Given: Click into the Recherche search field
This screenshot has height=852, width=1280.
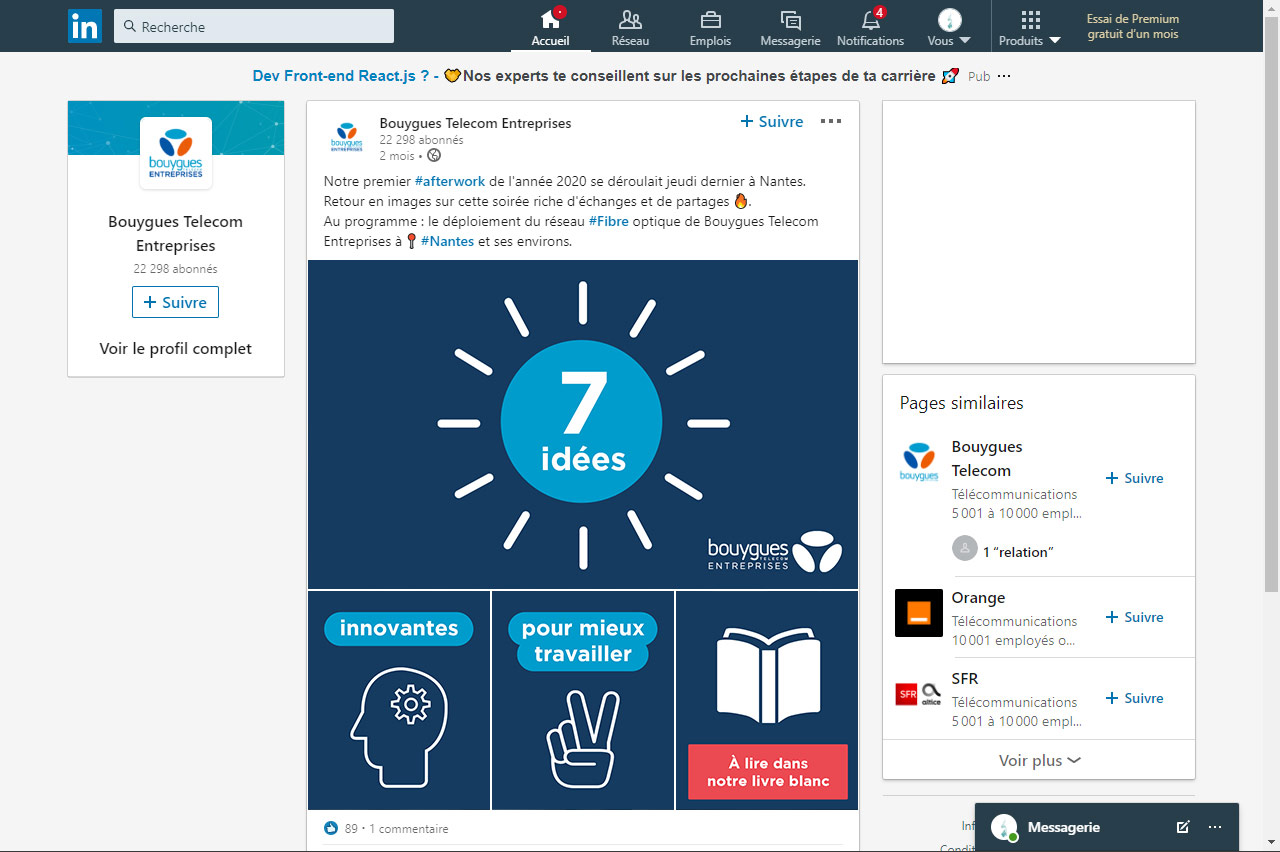Looking at the screenshot, I should point(254,26).
